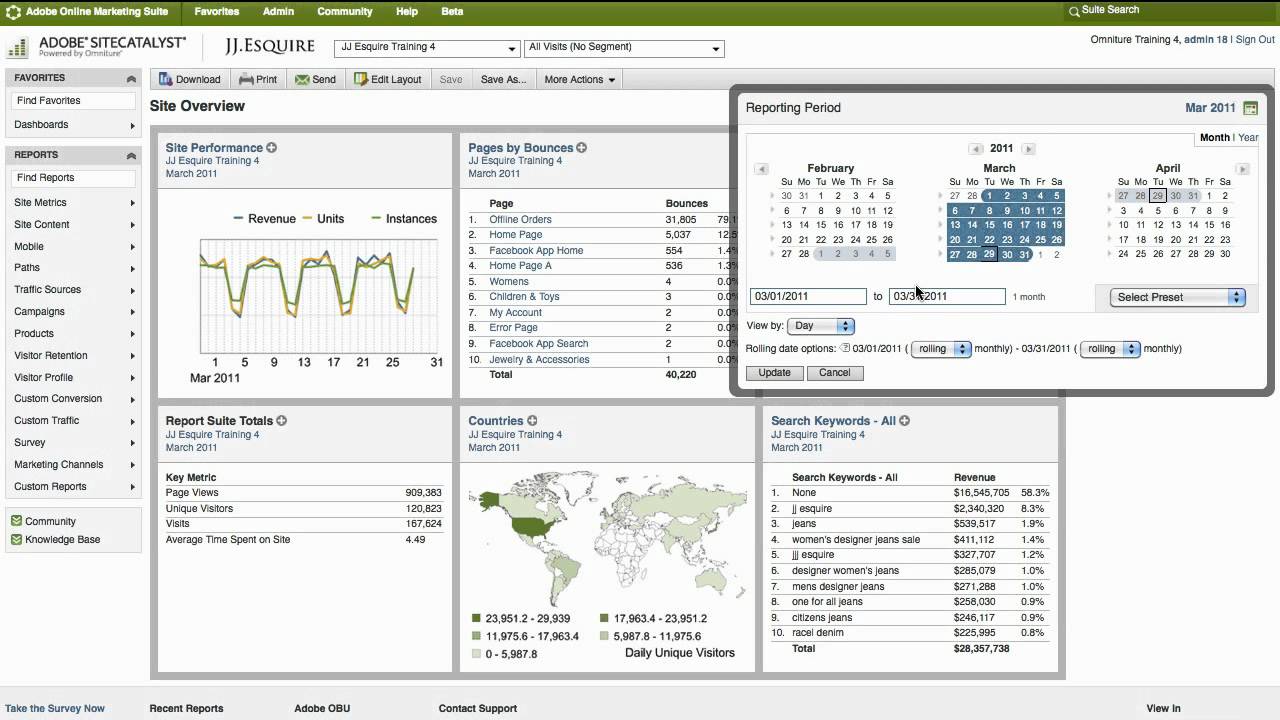This screenshot has height=720, width=1280.
Task: Click next month arrow right of April
Action: tap(1242, 169)
